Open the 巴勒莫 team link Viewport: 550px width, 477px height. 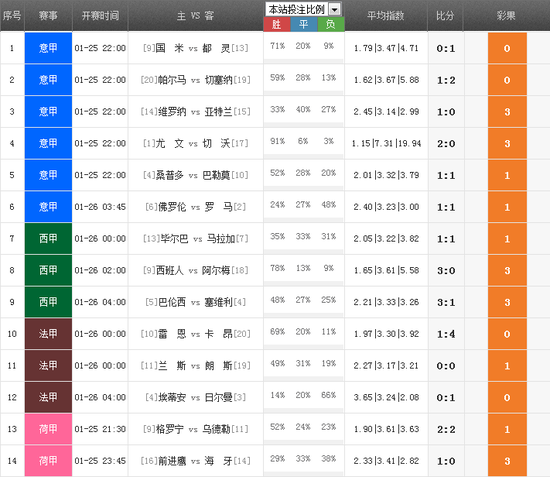216,175
